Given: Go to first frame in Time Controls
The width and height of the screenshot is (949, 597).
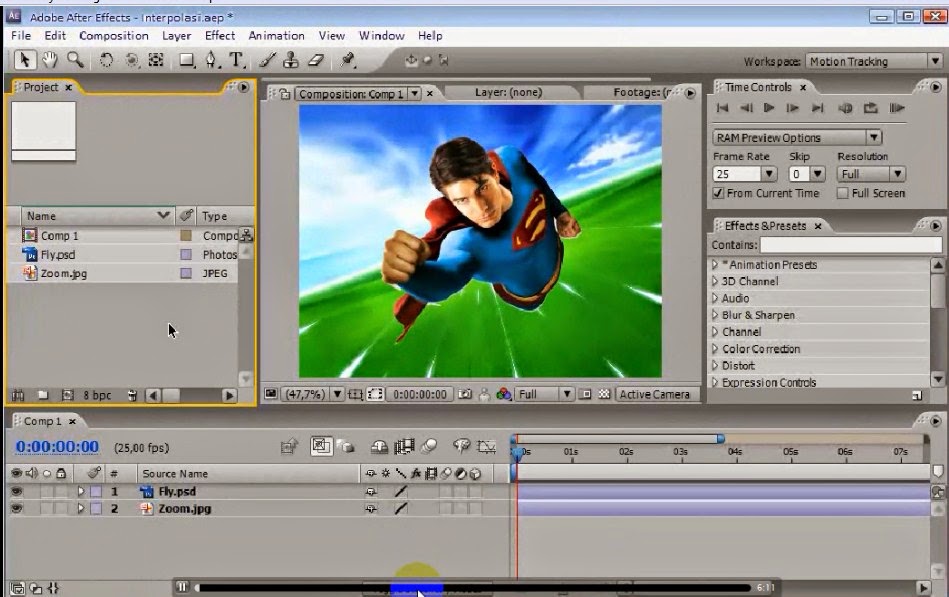Looking at the screenshot, I should pos(722,108).
